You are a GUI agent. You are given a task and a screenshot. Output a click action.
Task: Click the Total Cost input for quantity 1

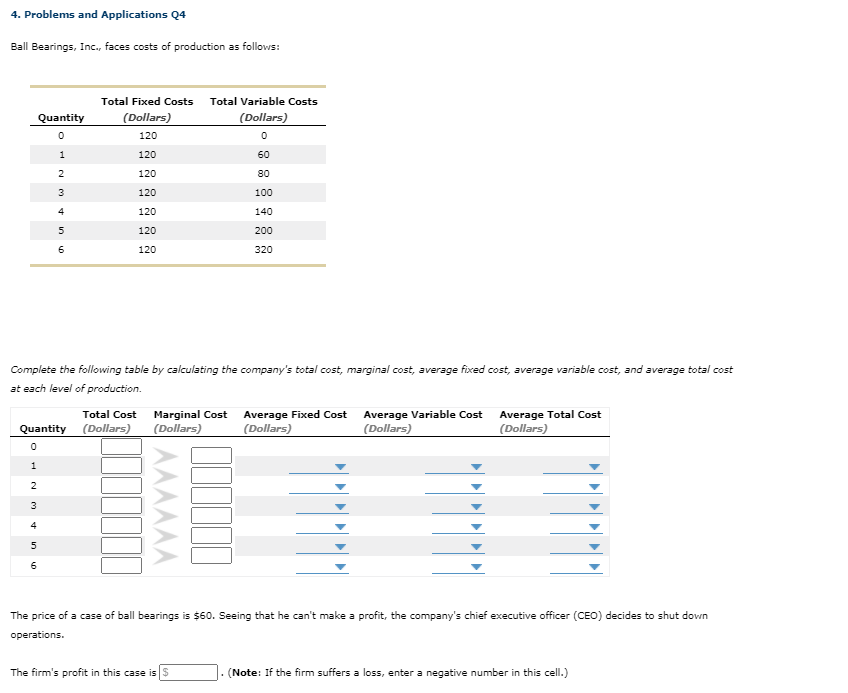pyautogui.click(x=121, y=466)
